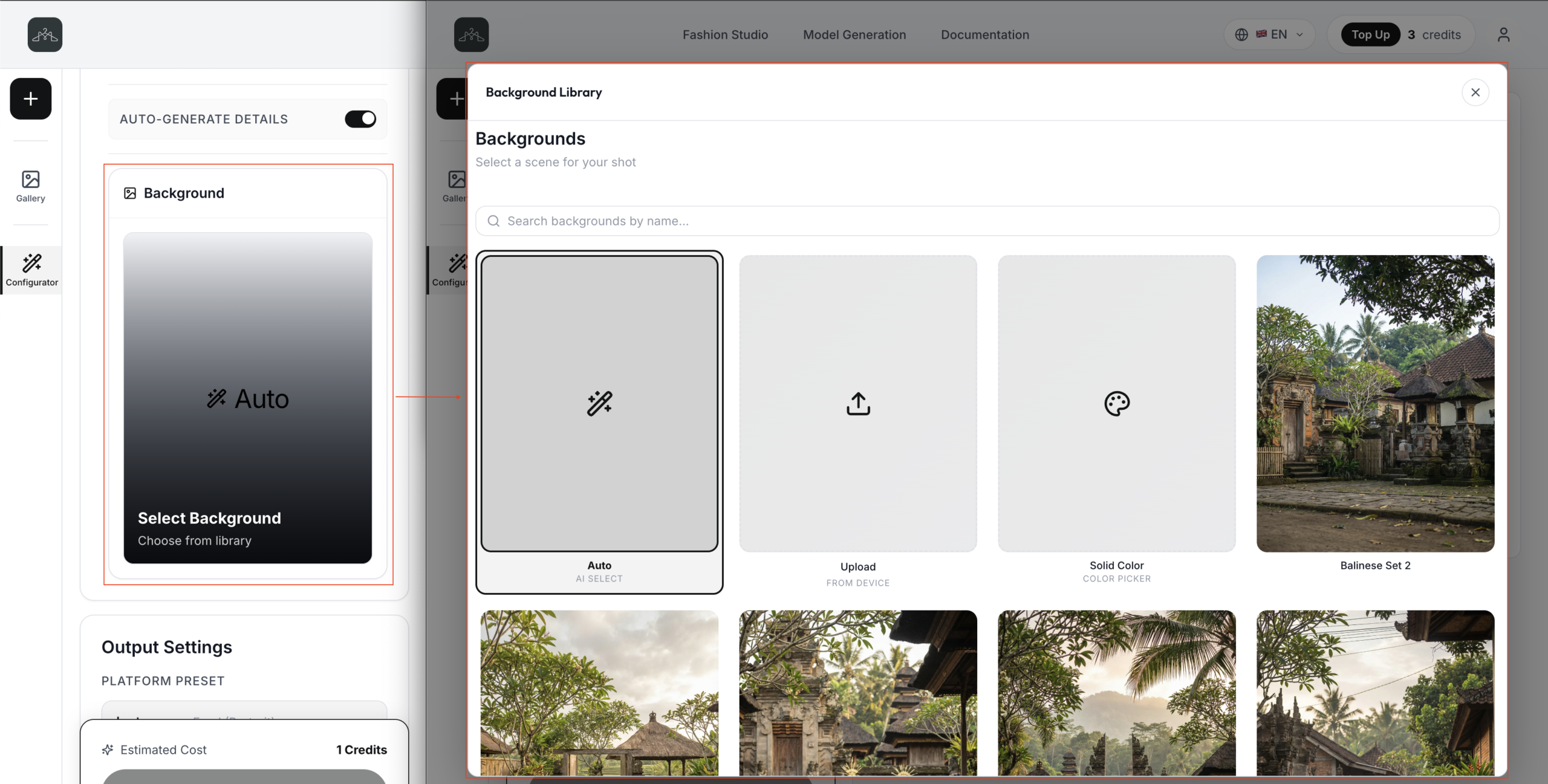
Task: Click the Output Settings heading
Action: pyautogui.click(x=167, y=647)
